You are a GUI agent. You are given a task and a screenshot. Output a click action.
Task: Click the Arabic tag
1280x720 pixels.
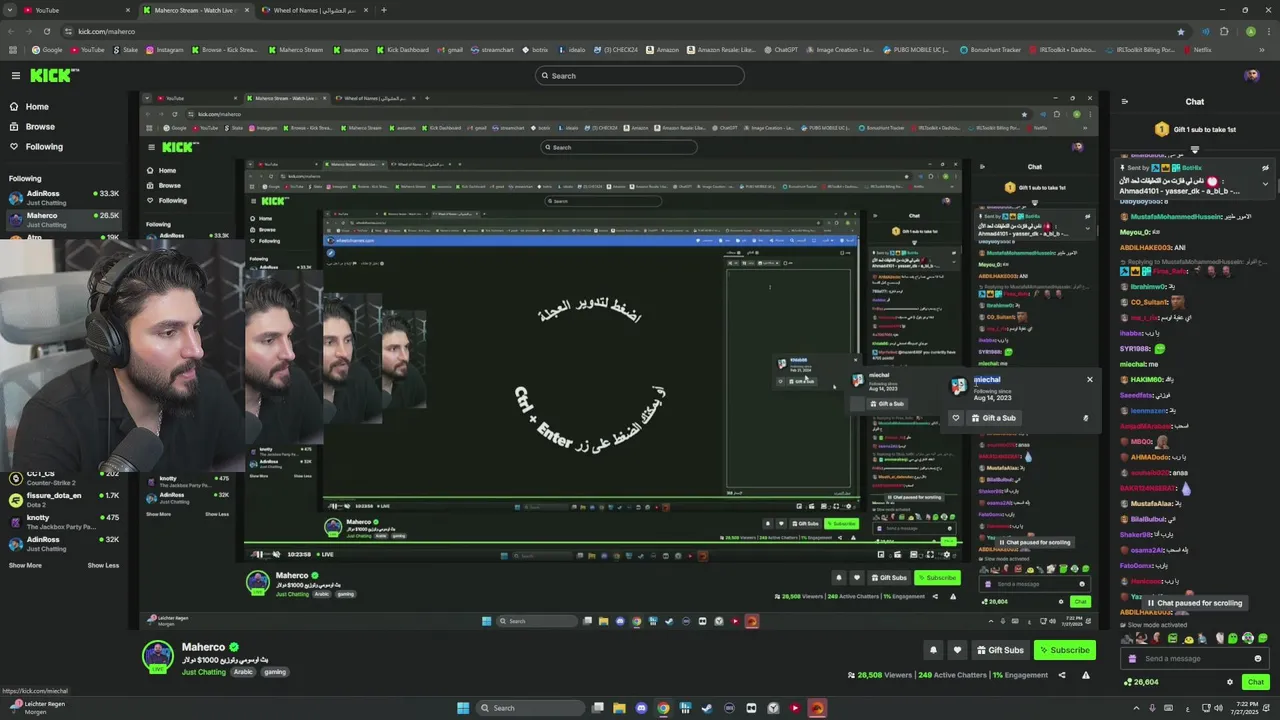coord(244,672)
